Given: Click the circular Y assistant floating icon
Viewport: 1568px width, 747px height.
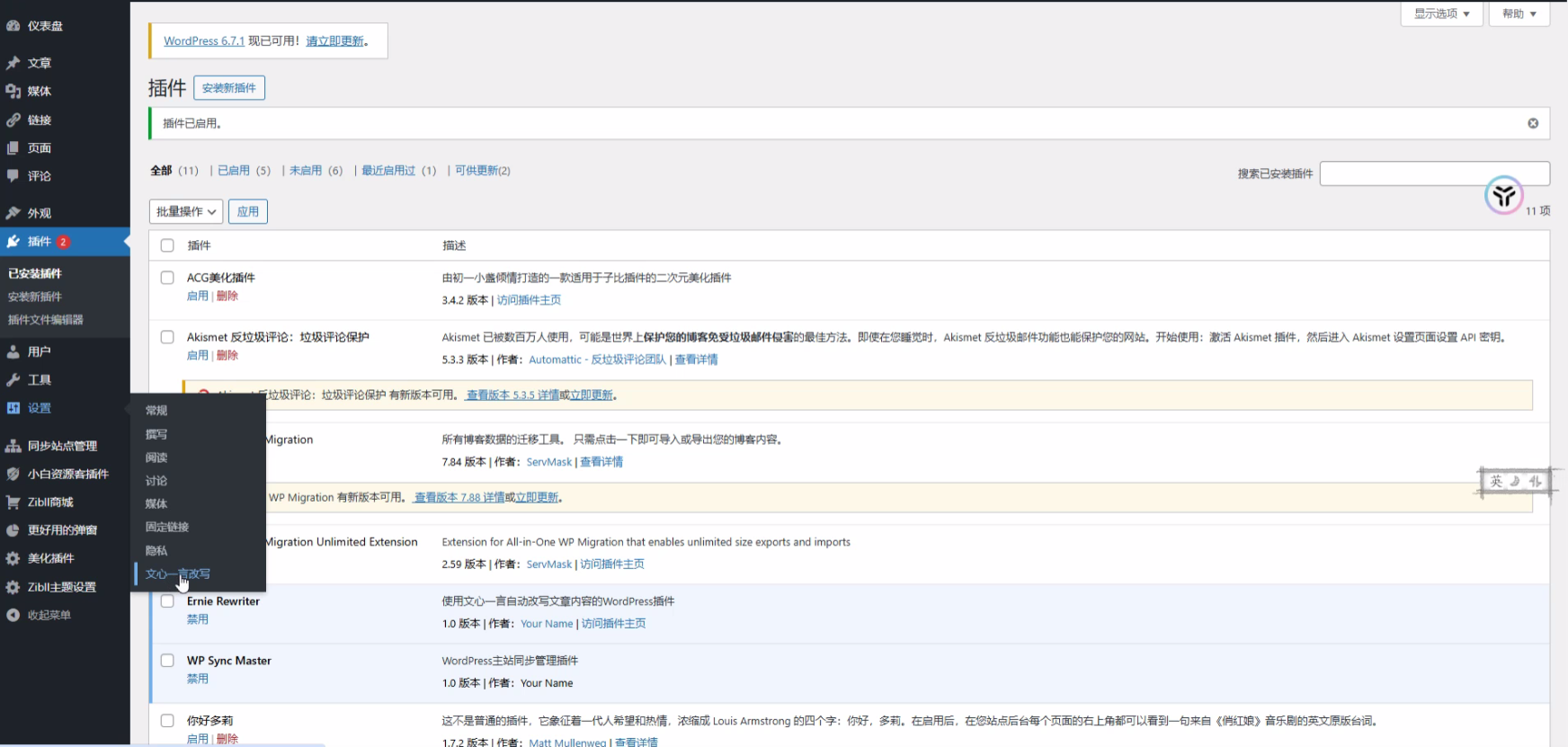Looking at the screenshot, I should tap(1503, 195).
